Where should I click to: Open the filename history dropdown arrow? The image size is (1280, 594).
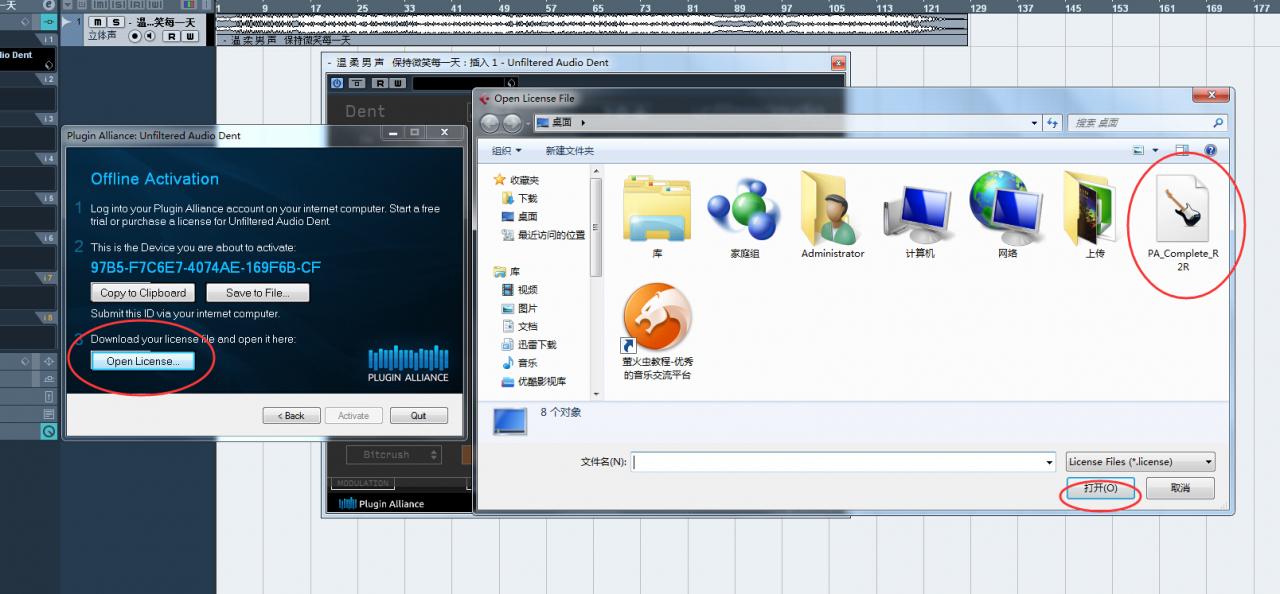pyautogui.click(x=1049, y=462)
